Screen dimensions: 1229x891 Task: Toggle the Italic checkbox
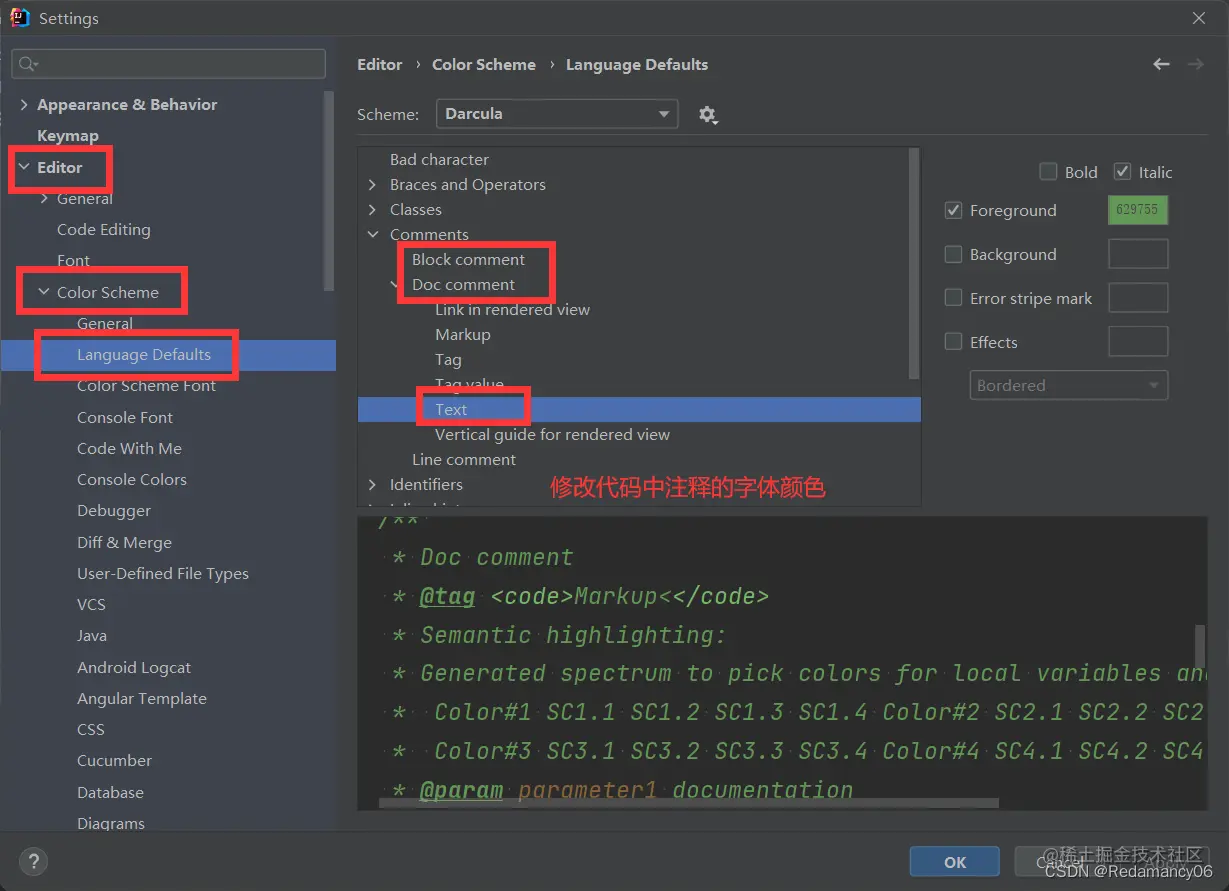pos(1122,172)
